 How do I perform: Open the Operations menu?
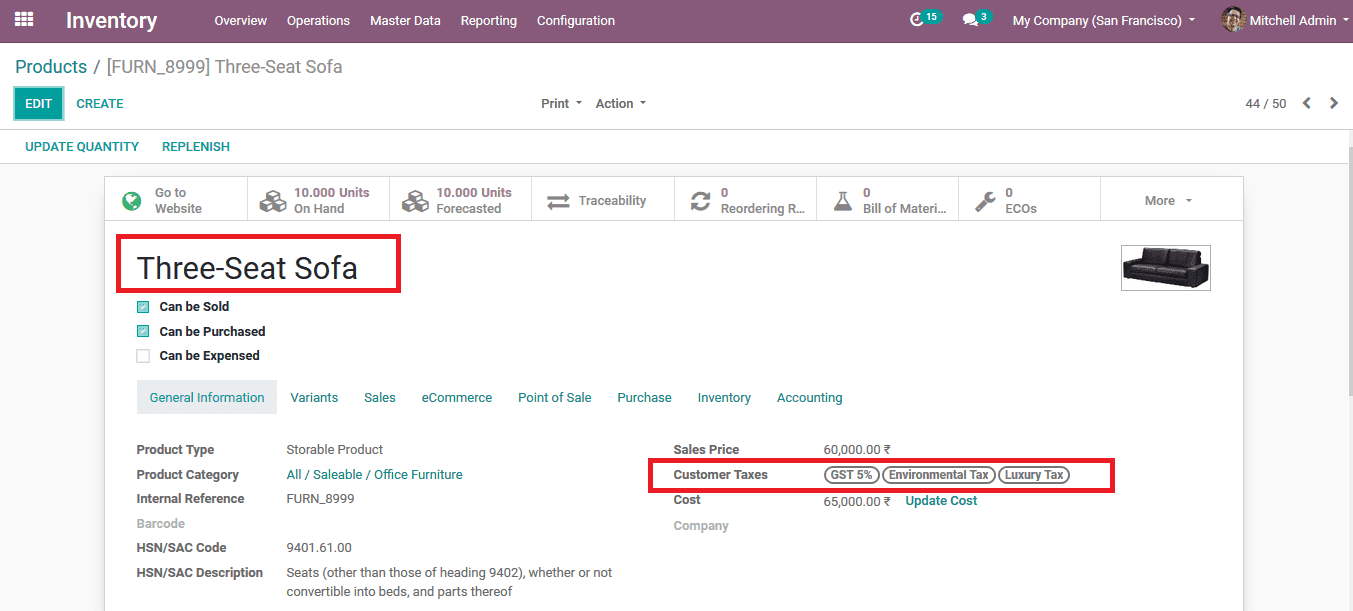318,20
